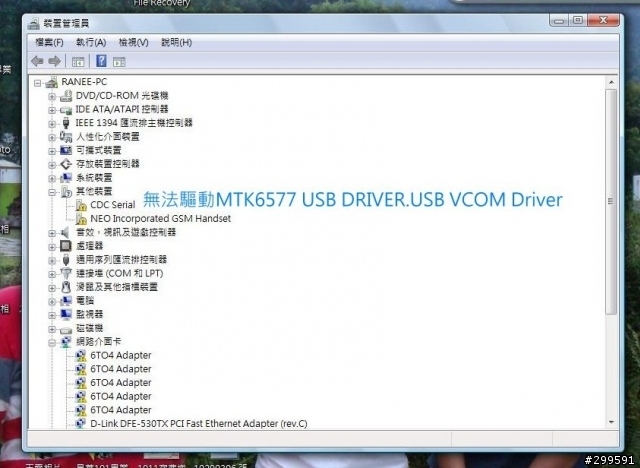Click the sound controller speaker icon
This screenshot has width=640, height=468.
point(65,233)
